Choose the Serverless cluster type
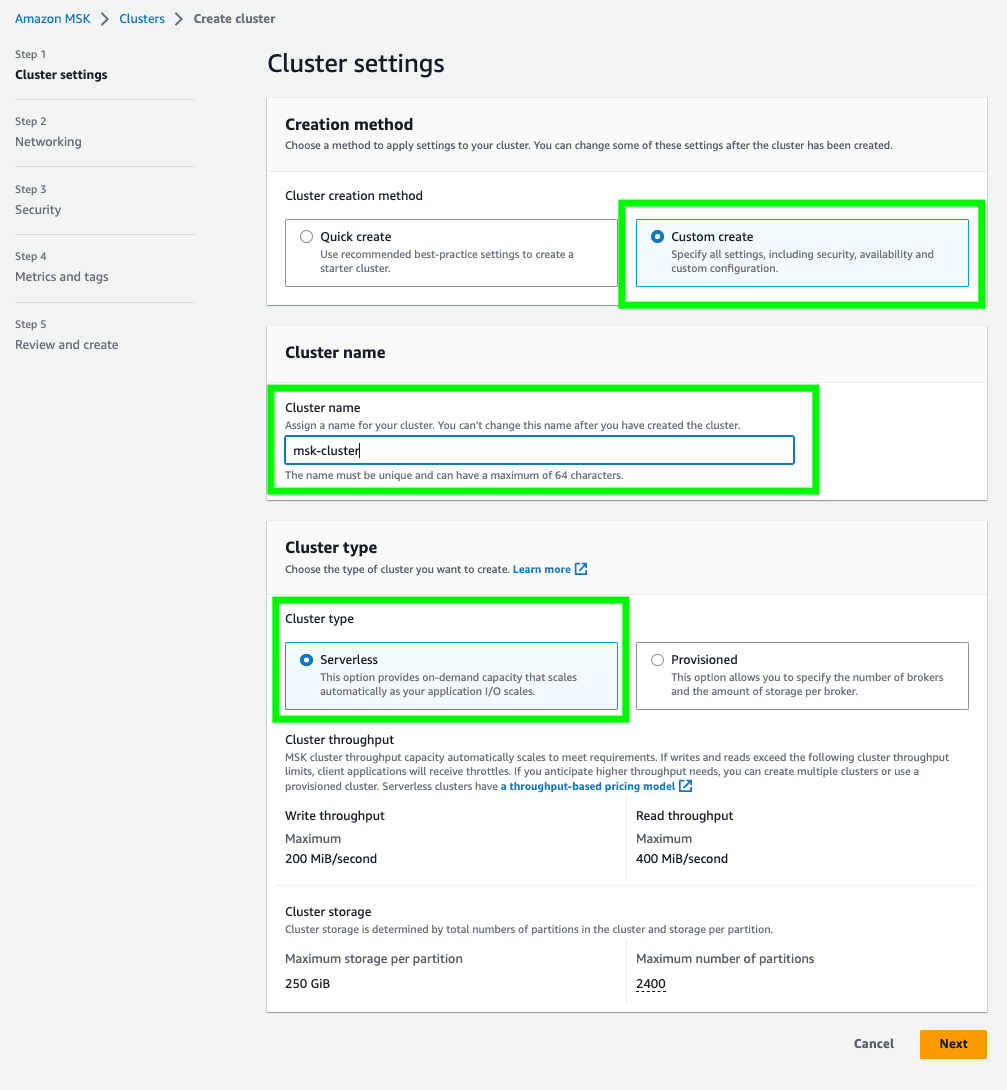 pos(451,676)
